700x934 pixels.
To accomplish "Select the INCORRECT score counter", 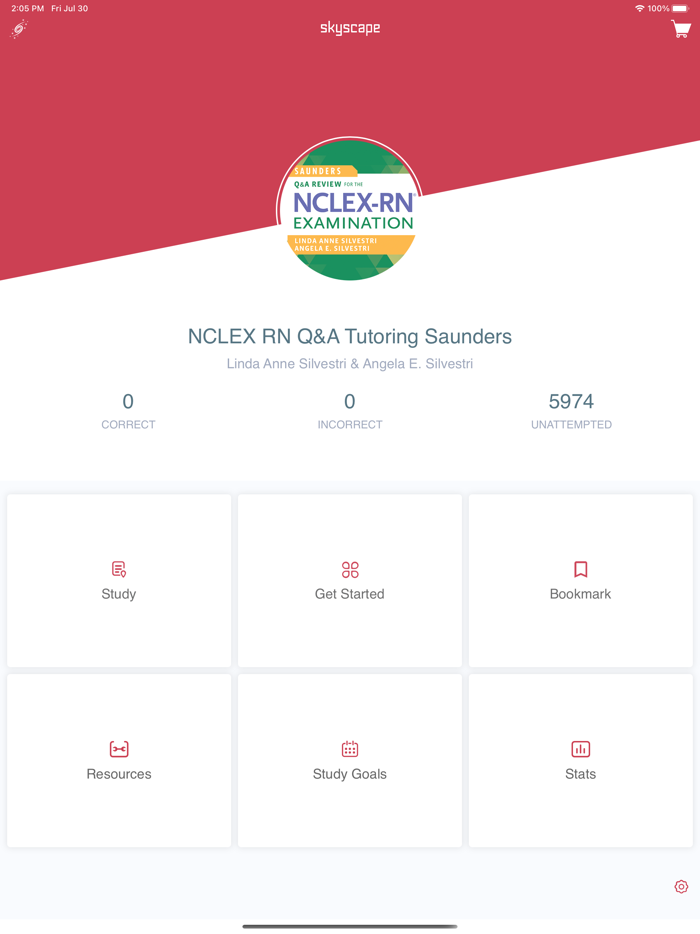I will click(349, 410).
